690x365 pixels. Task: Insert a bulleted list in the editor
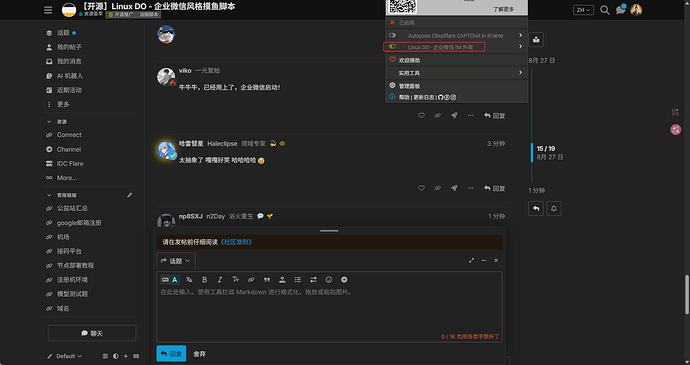(297, 280)
